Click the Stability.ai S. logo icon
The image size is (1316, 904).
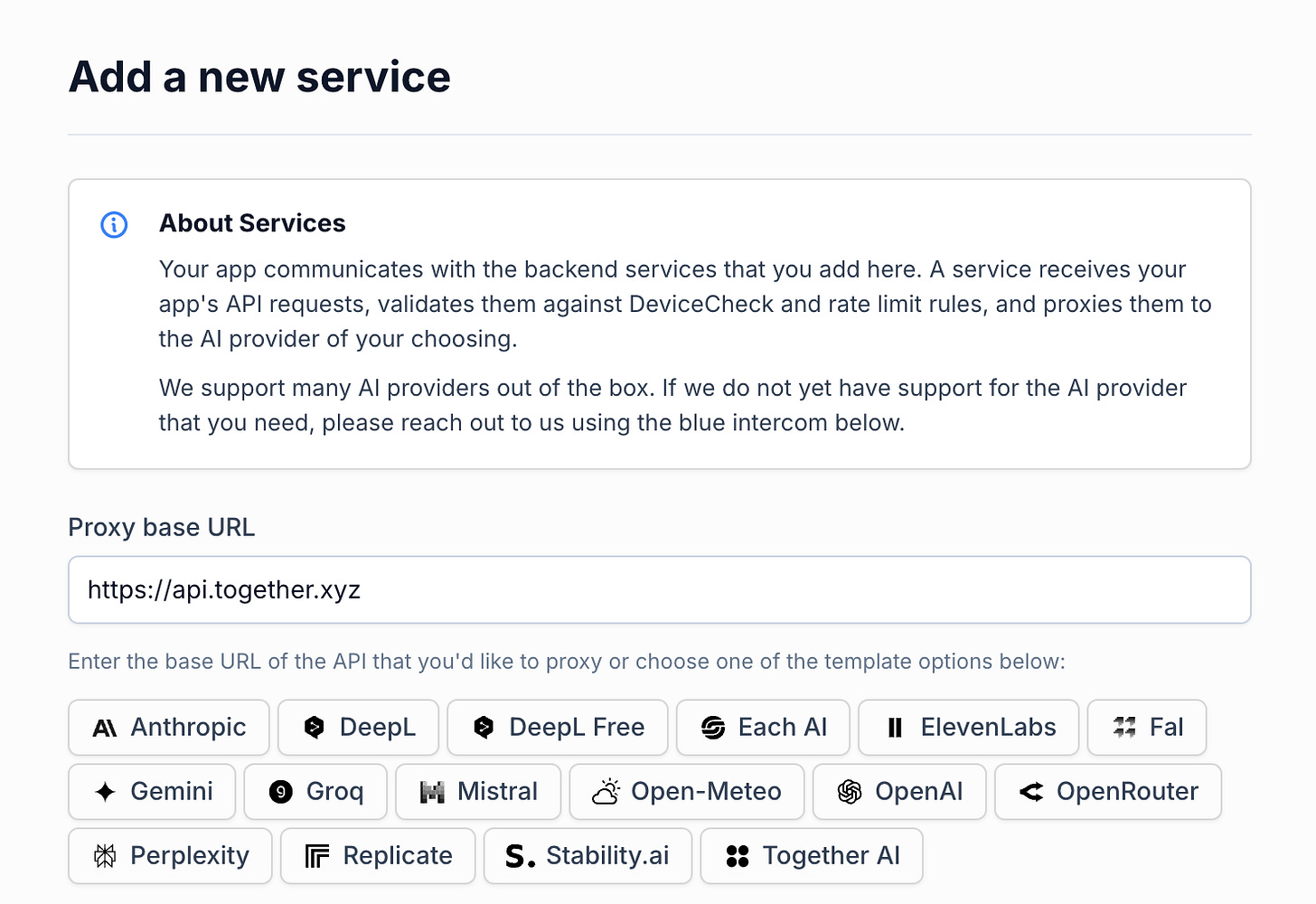[x=520, y=856]
